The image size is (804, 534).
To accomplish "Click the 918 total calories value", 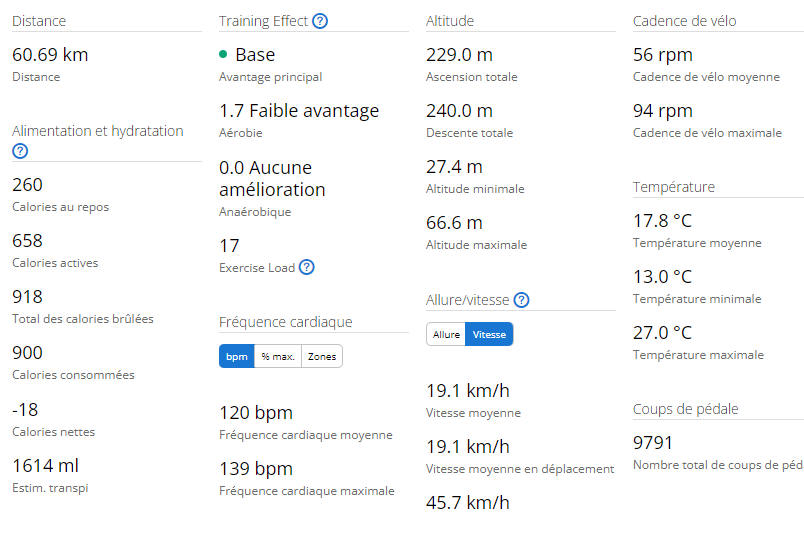I will pos(27,297).
